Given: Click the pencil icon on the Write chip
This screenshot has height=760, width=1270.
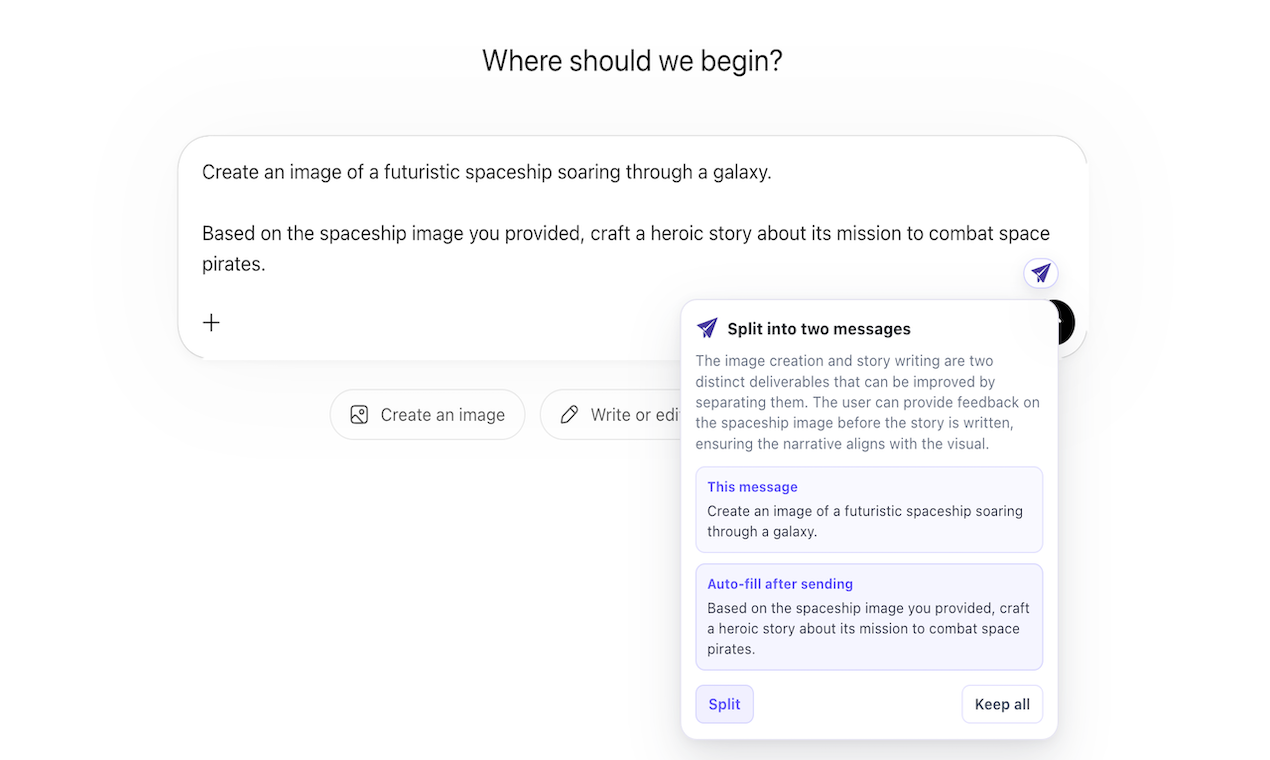Looking at the screenshot, I should [x=569, y=415].
